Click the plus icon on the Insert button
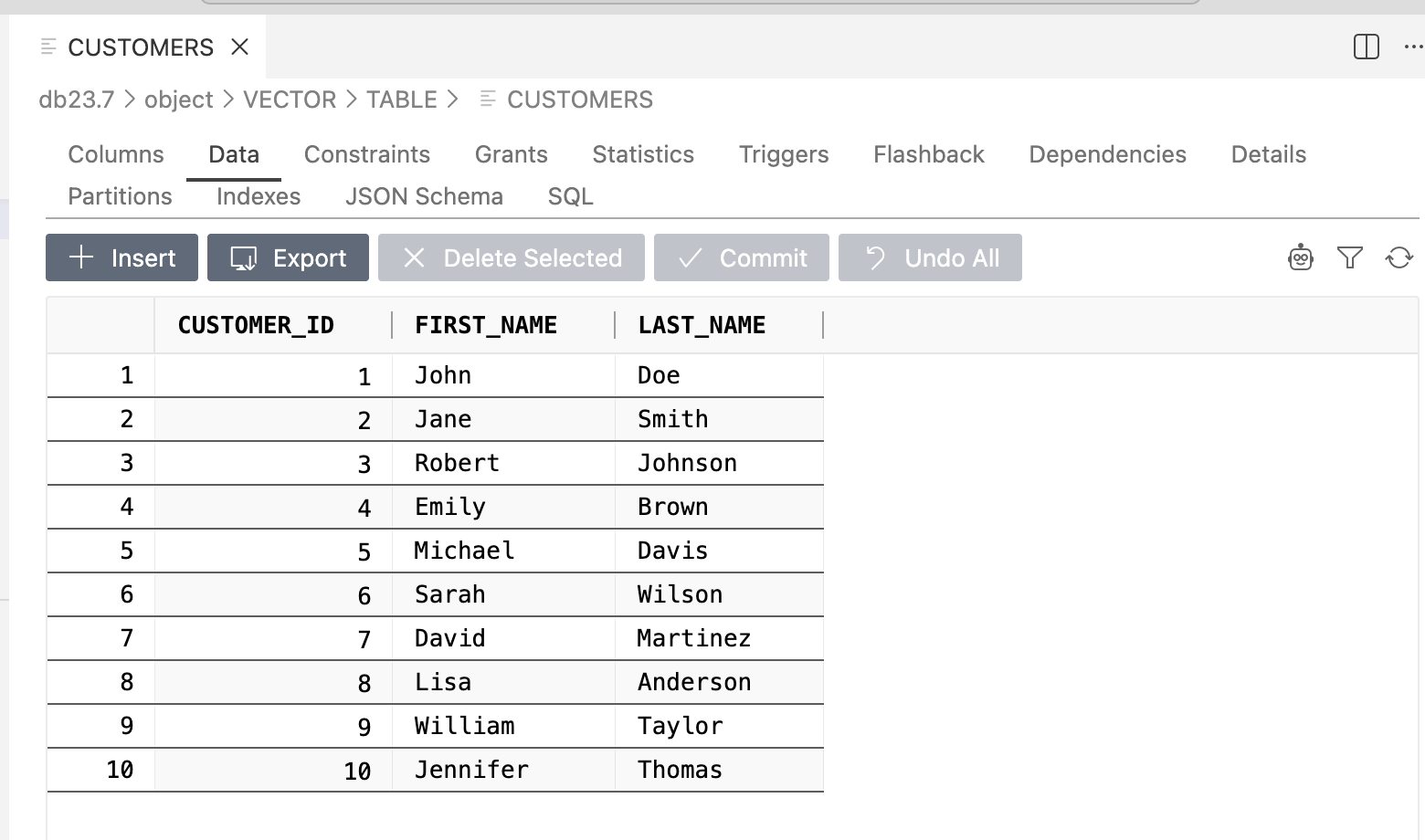The width and height of the screenshot is (1425, 840). (x=82, y=257)
